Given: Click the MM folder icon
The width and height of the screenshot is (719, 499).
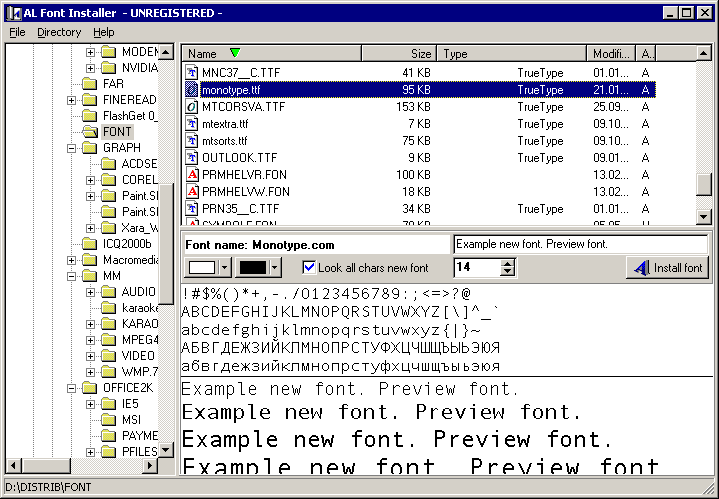Looking at the screenshot, I should click(x=89, y=276).
